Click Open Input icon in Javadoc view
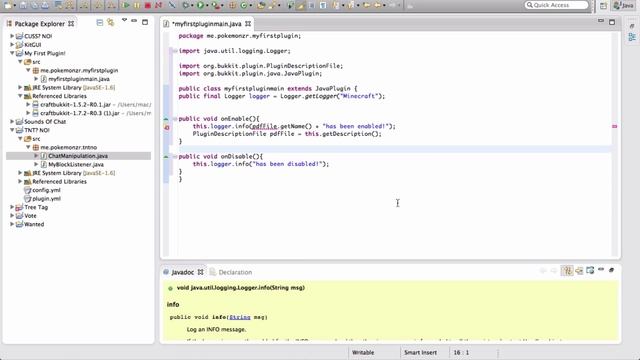640x360 pixels. tap(579, 271)
